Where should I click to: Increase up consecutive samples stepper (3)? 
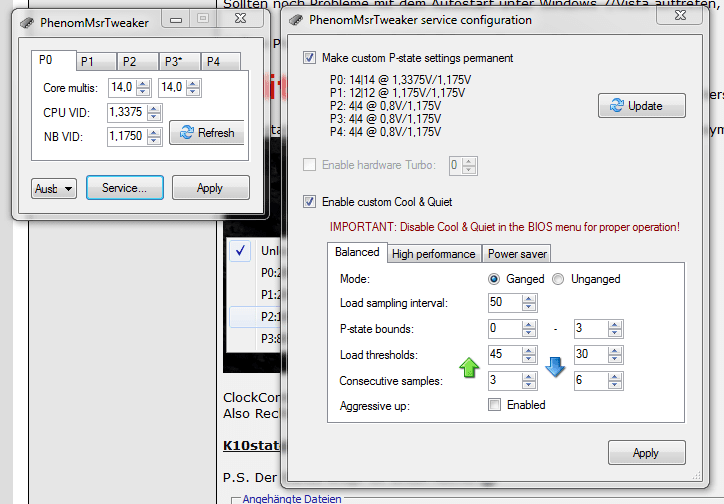coord(529,376)
